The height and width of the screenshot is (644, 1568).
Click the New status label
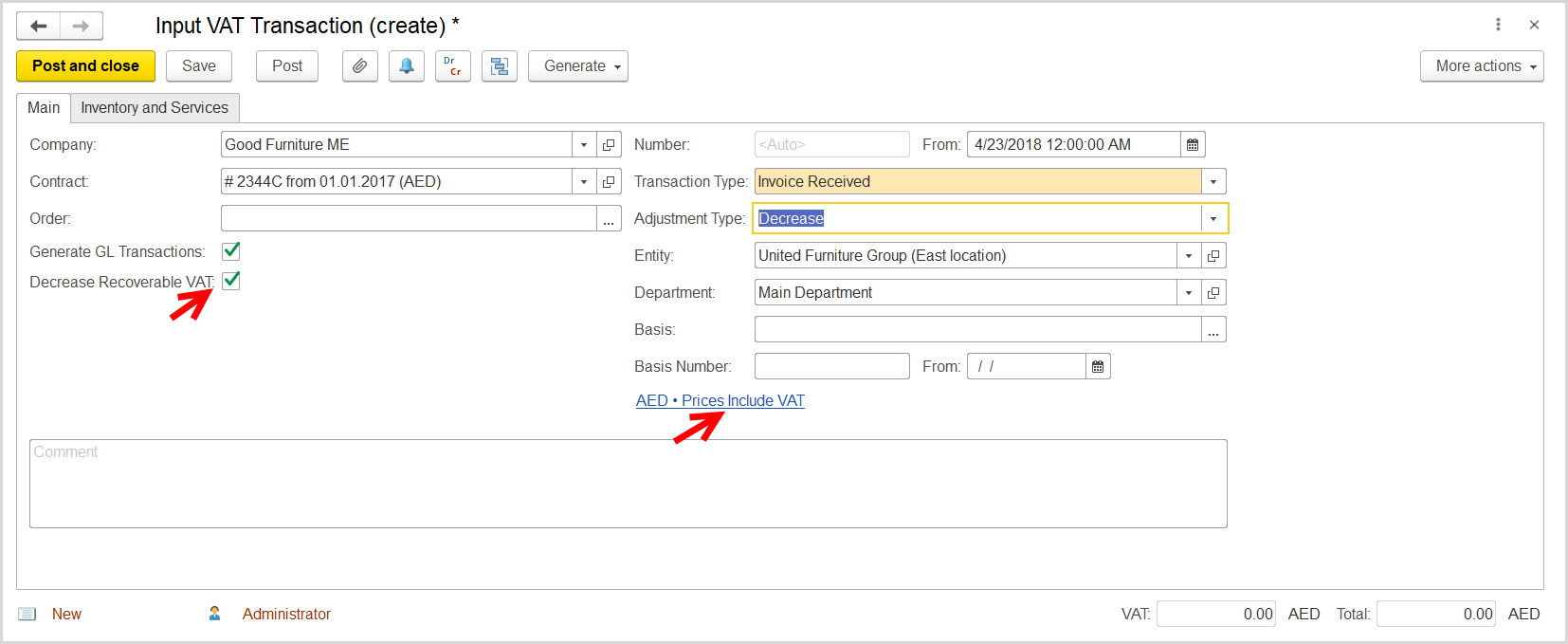point(66,615)
